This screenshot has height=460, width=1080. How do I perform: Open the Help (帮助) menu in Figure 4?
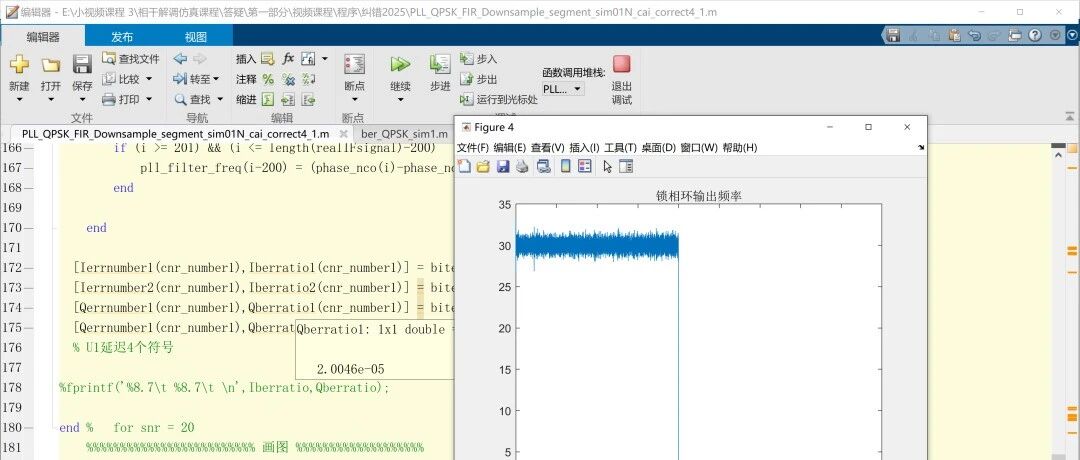click(740, 147)
